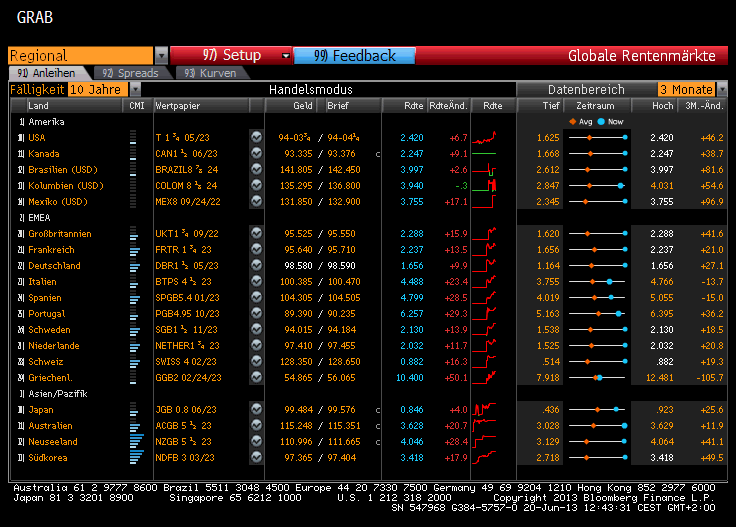Screen dimensions: 736x527
Task: Click the chart icon in Australien row
Action: coord(256,425)
